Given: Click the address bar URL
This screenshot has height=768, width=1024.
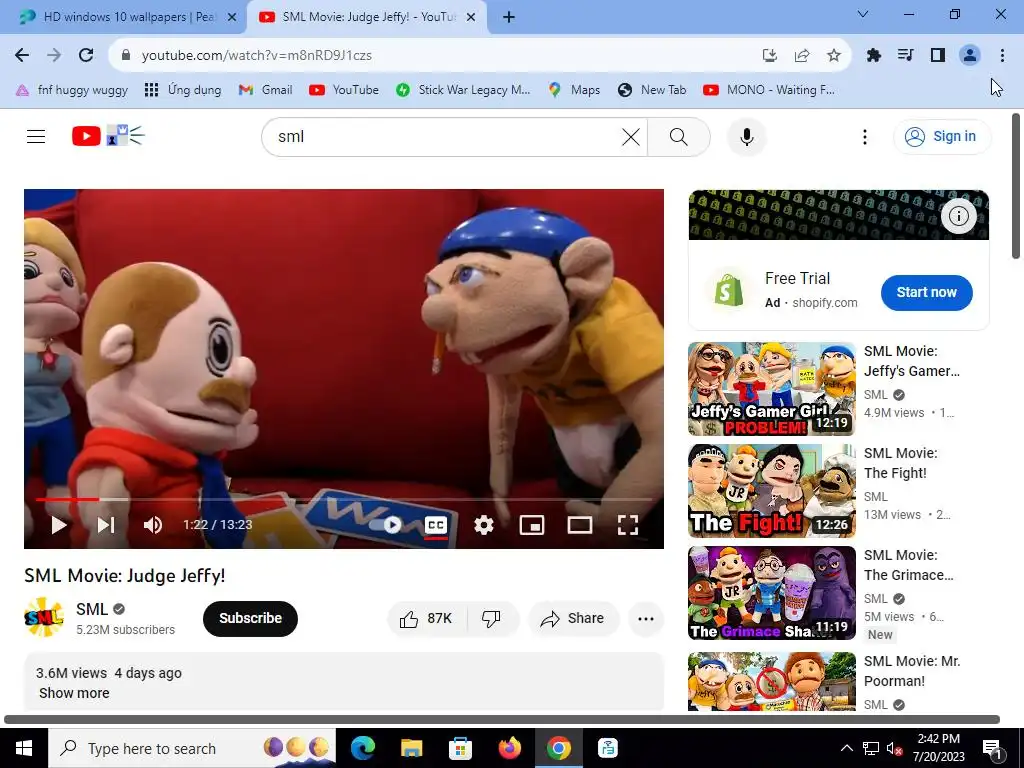Looking at the screenshot, I should pyautogui.click(x=257, y=56).
